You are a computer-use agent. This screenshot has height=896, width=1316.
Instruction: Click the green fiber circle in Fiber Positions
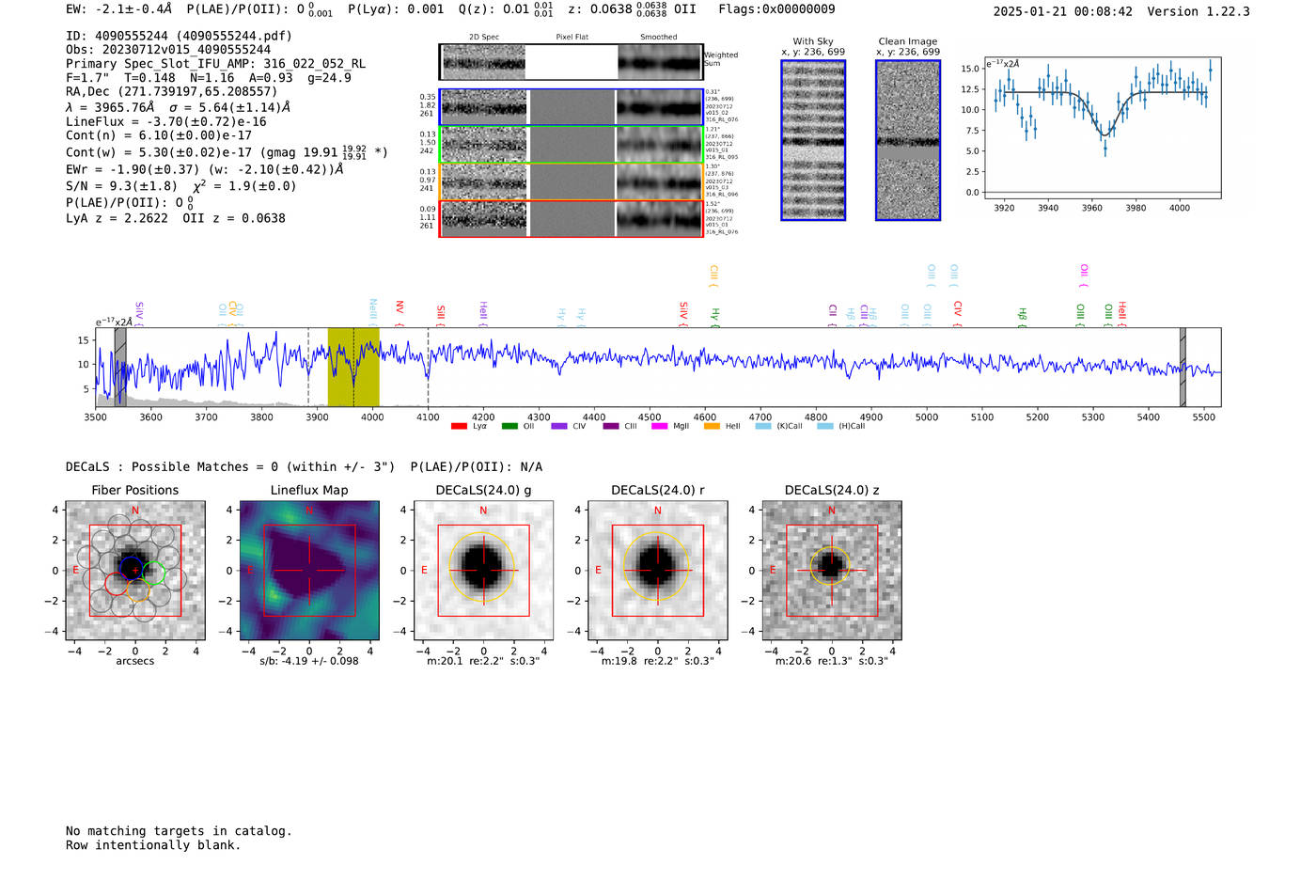click(154, 574)
